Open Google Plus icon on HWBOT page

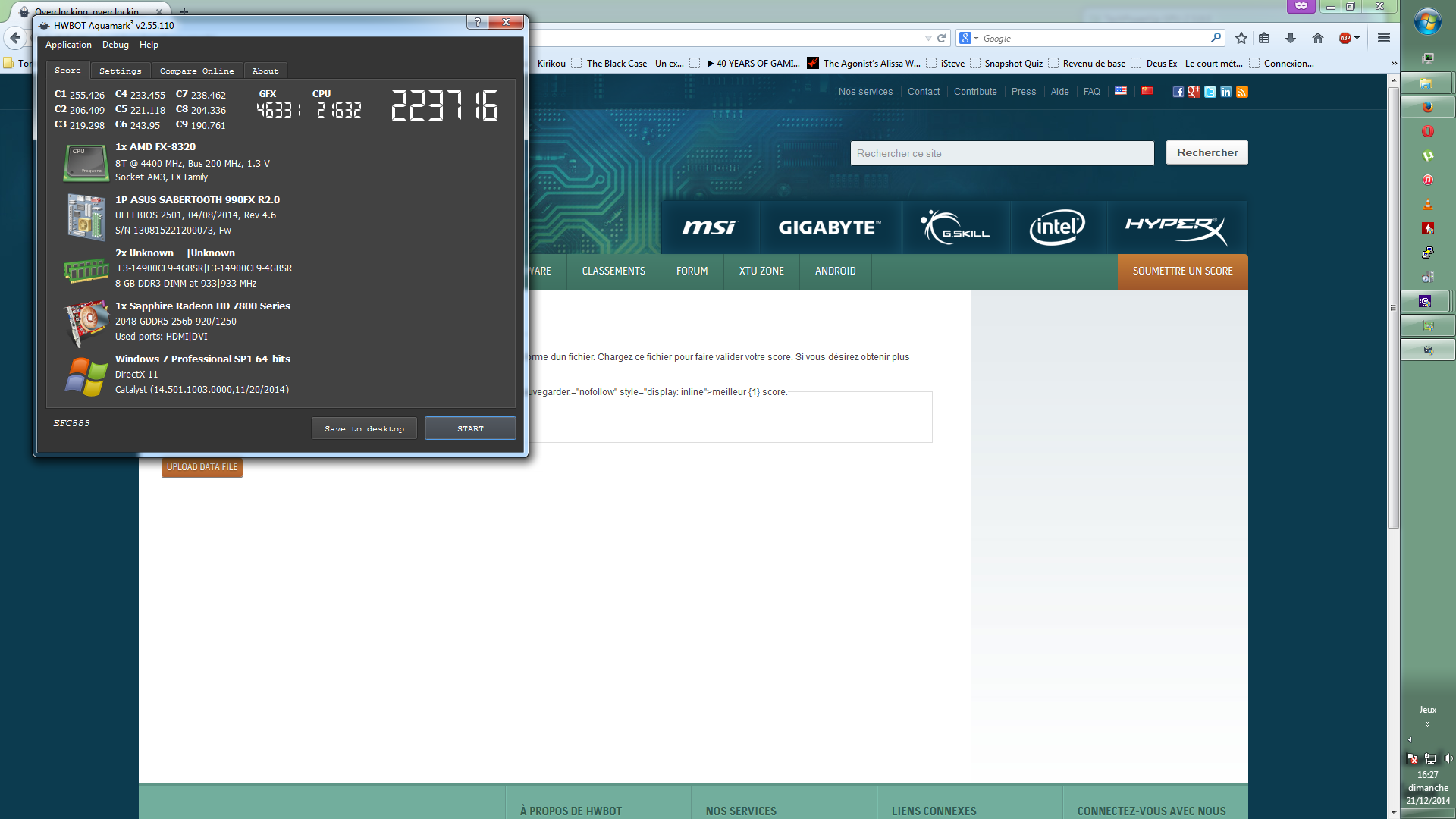pos(1194,92)
